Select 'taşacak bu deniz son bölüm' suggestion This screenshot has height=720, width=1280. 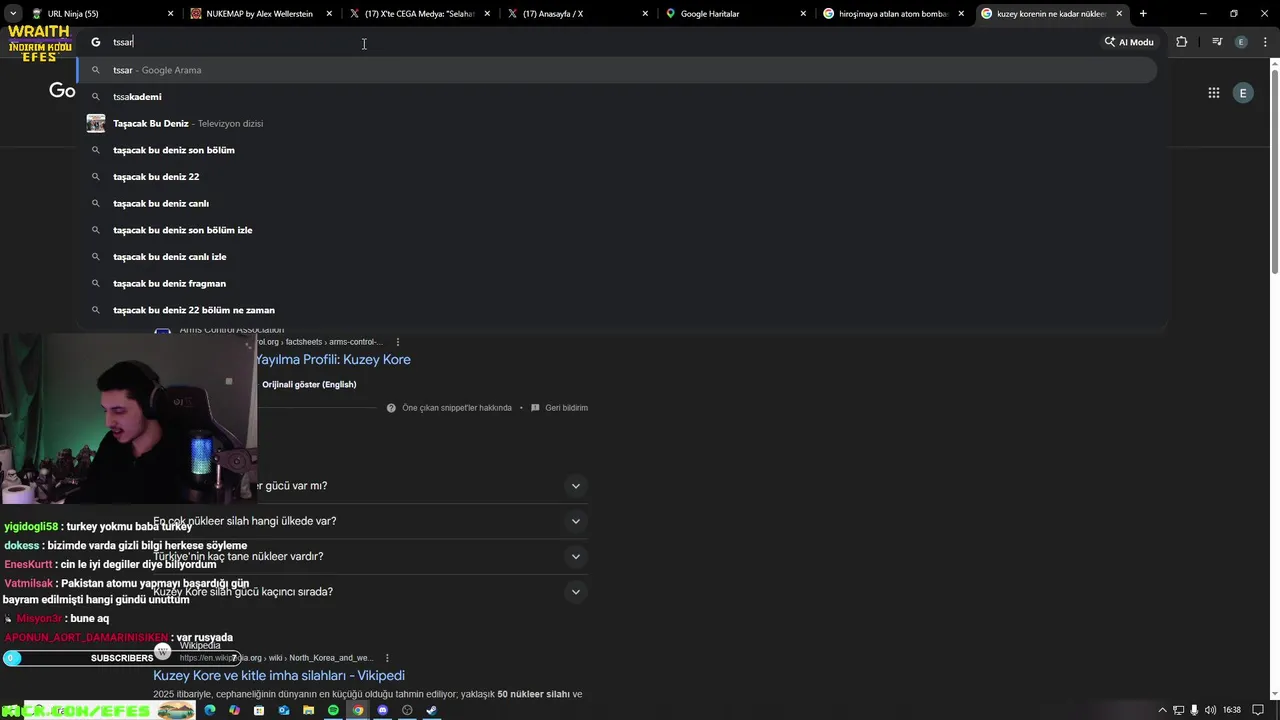point(618,150)
